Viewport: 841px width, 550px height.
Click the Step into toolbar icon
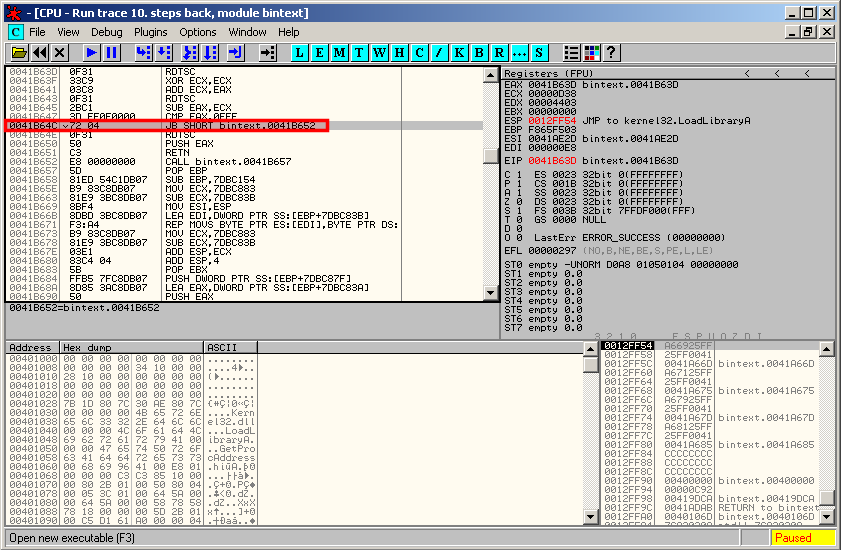143,52
